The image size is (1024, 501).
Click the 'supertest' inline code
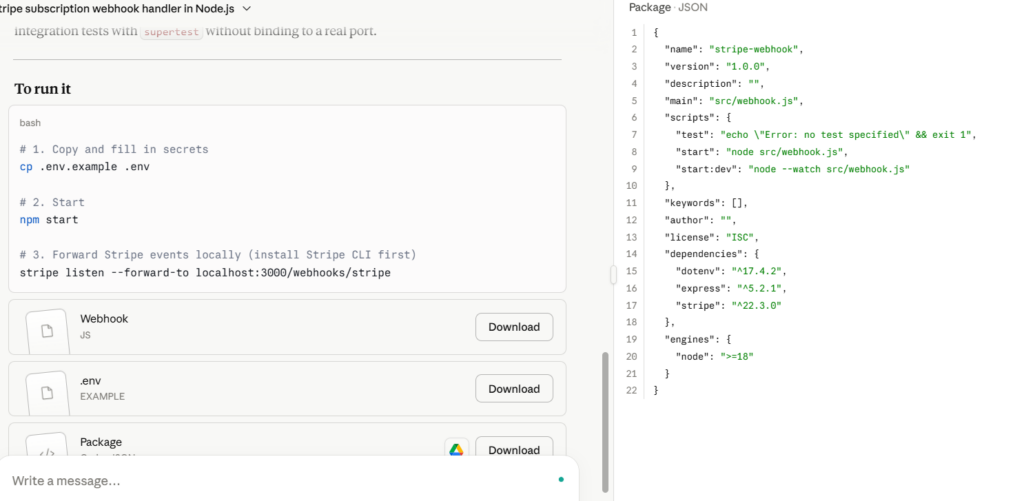[172, 31]
